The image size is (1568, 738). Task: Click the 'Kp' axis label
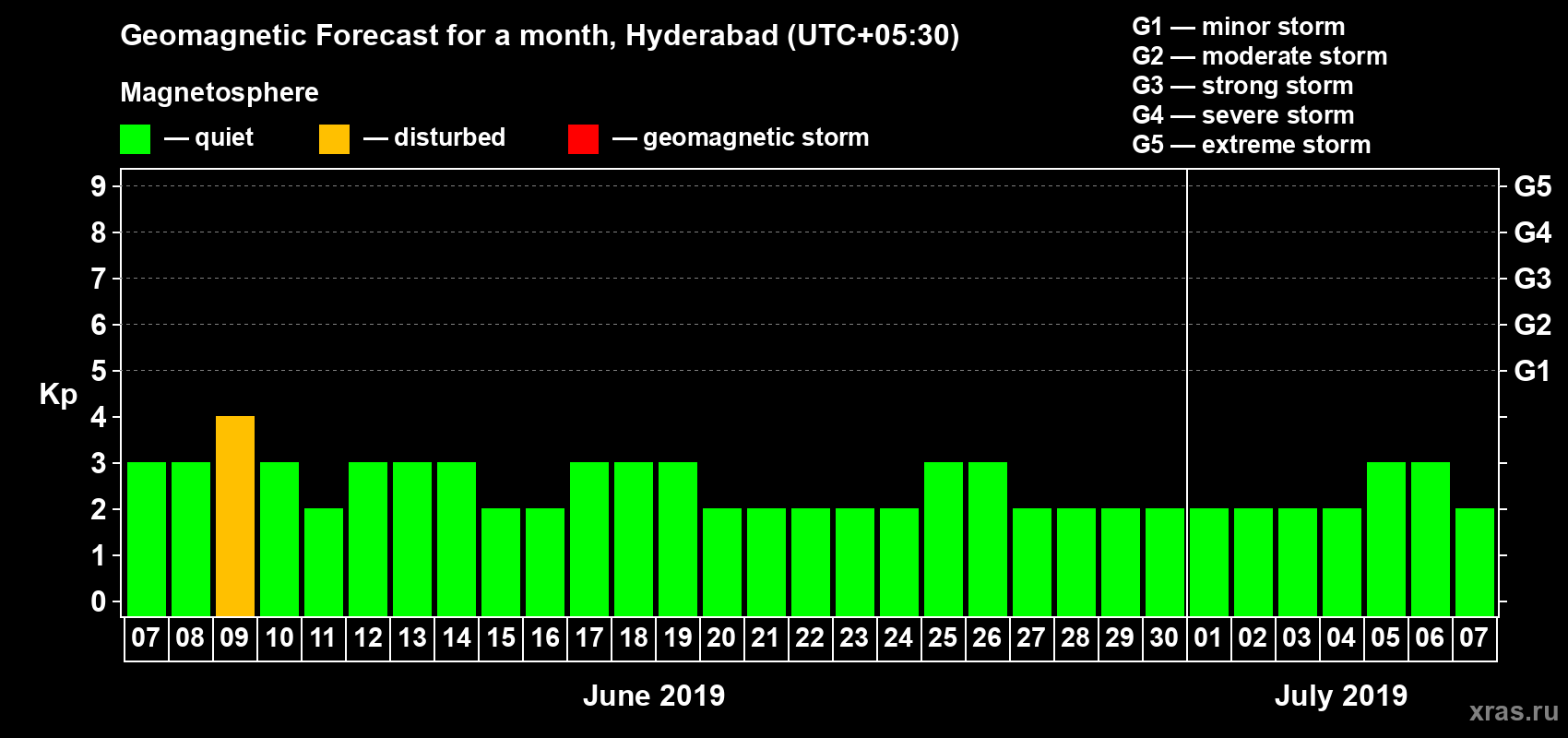click(x=58, y=395)
